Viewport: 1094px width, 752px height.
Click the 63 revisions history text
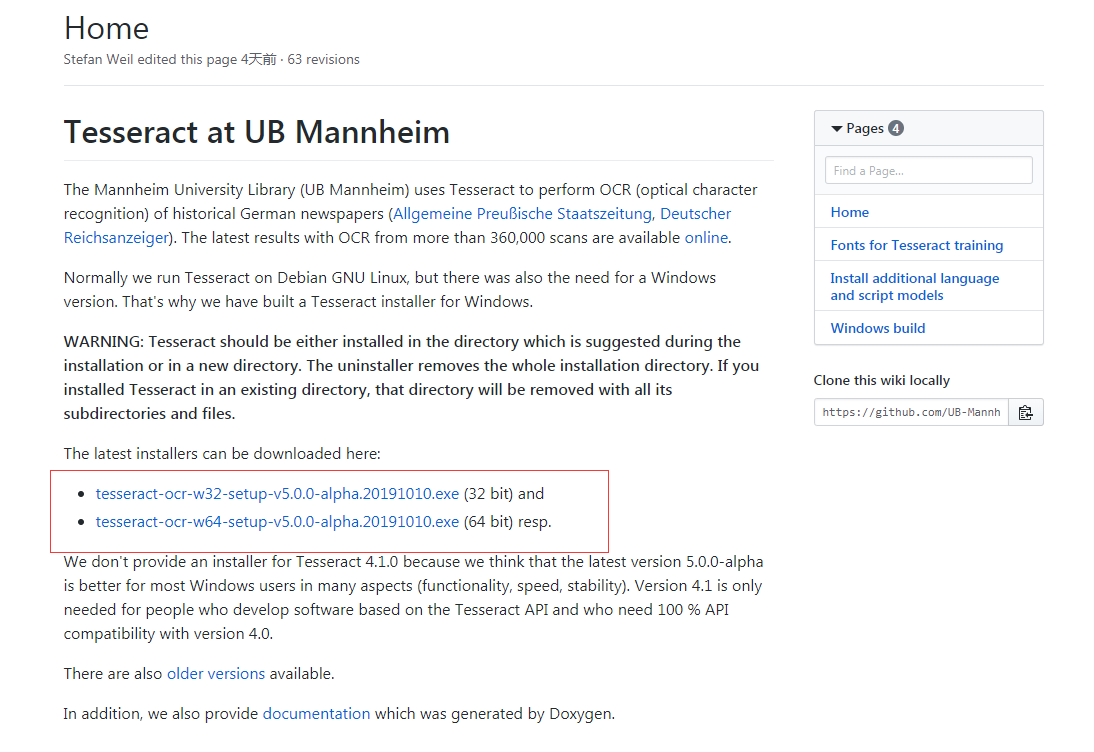tap(322, 59)
